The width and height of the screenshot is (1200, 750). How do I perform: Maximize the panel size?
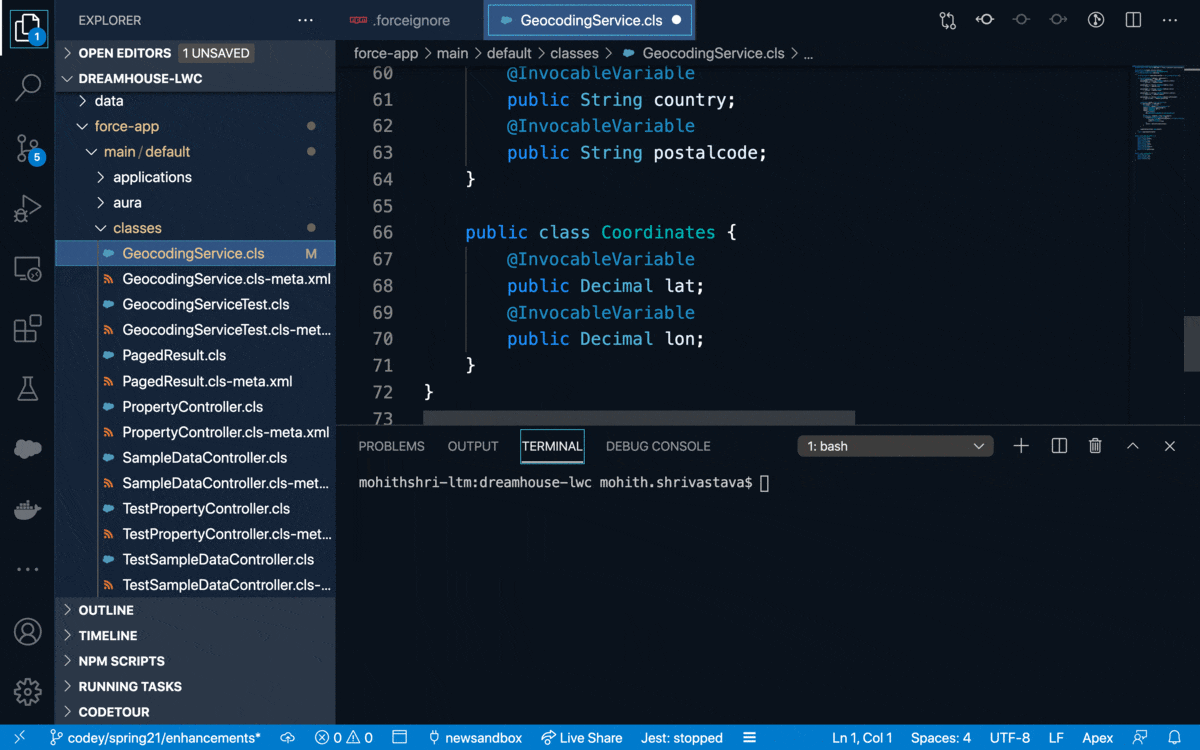click(x=1133, y=446)
